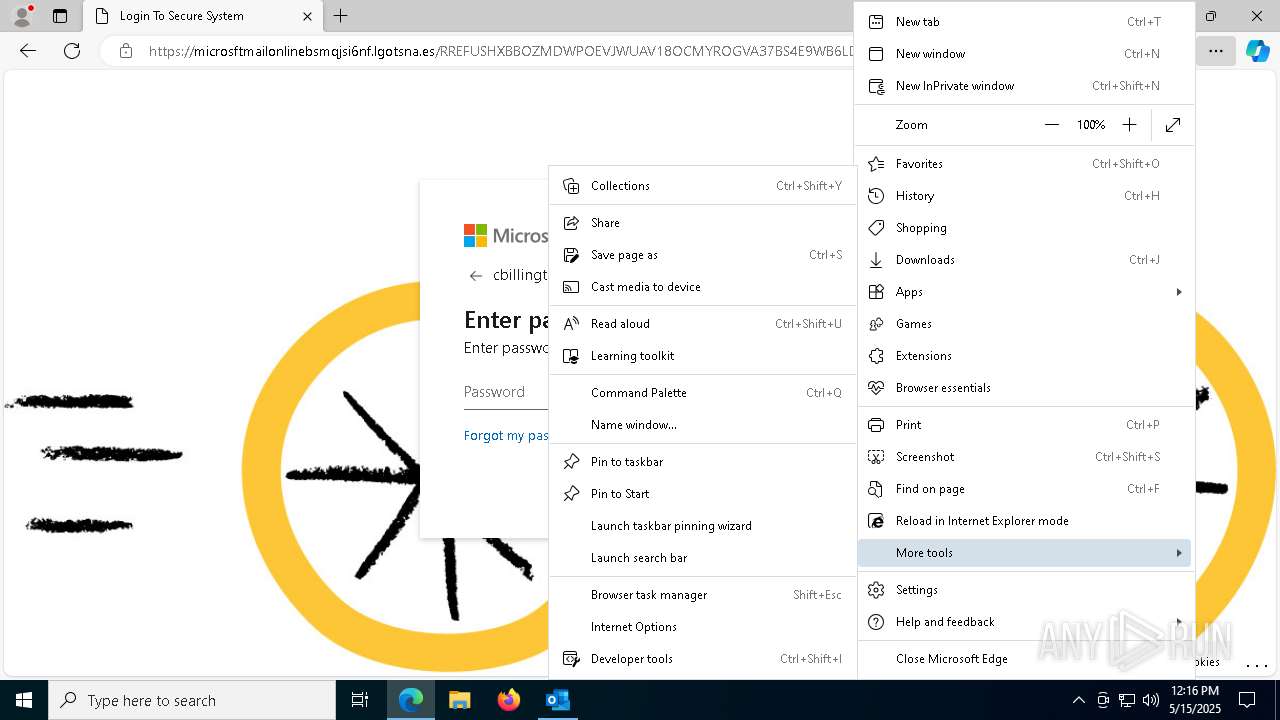Screen dimensions: 1280x720
Task: Select Name window... menu entry
Action: (x=702, y=425)
